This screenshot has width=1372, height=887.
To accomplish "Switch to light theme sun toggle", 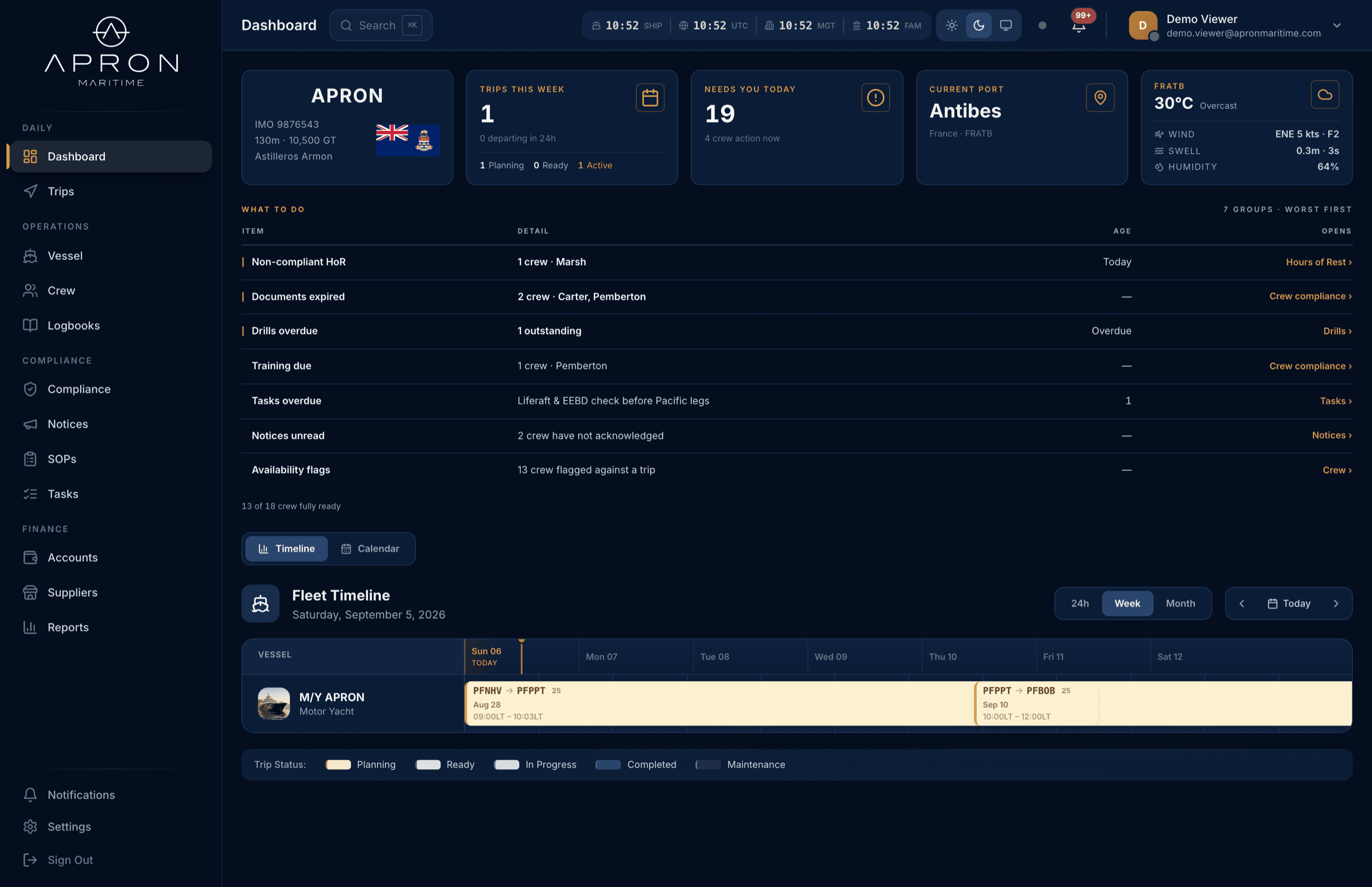I will (x=952, y=25).
